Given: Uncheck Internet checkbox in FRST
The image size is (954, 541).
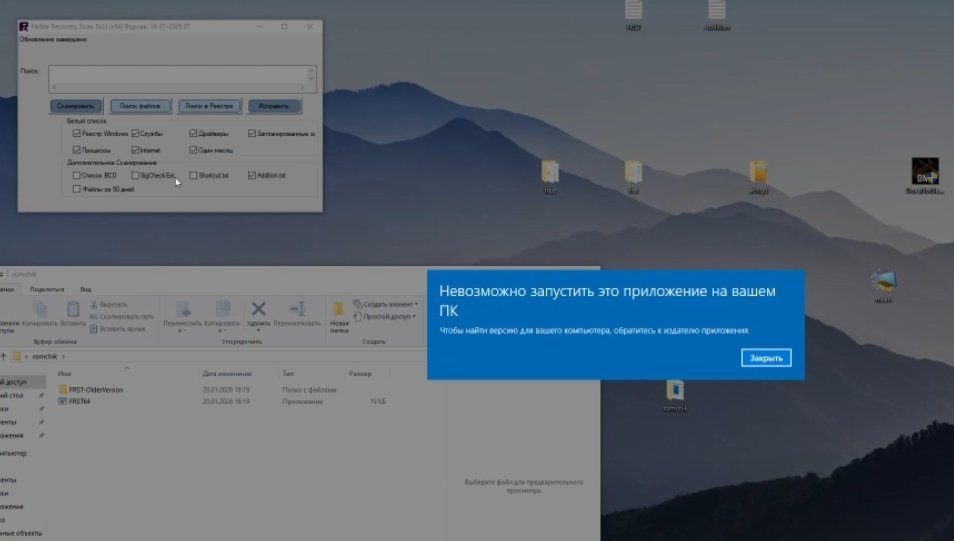Looking at the screenshot, I should tap(135, 150).
